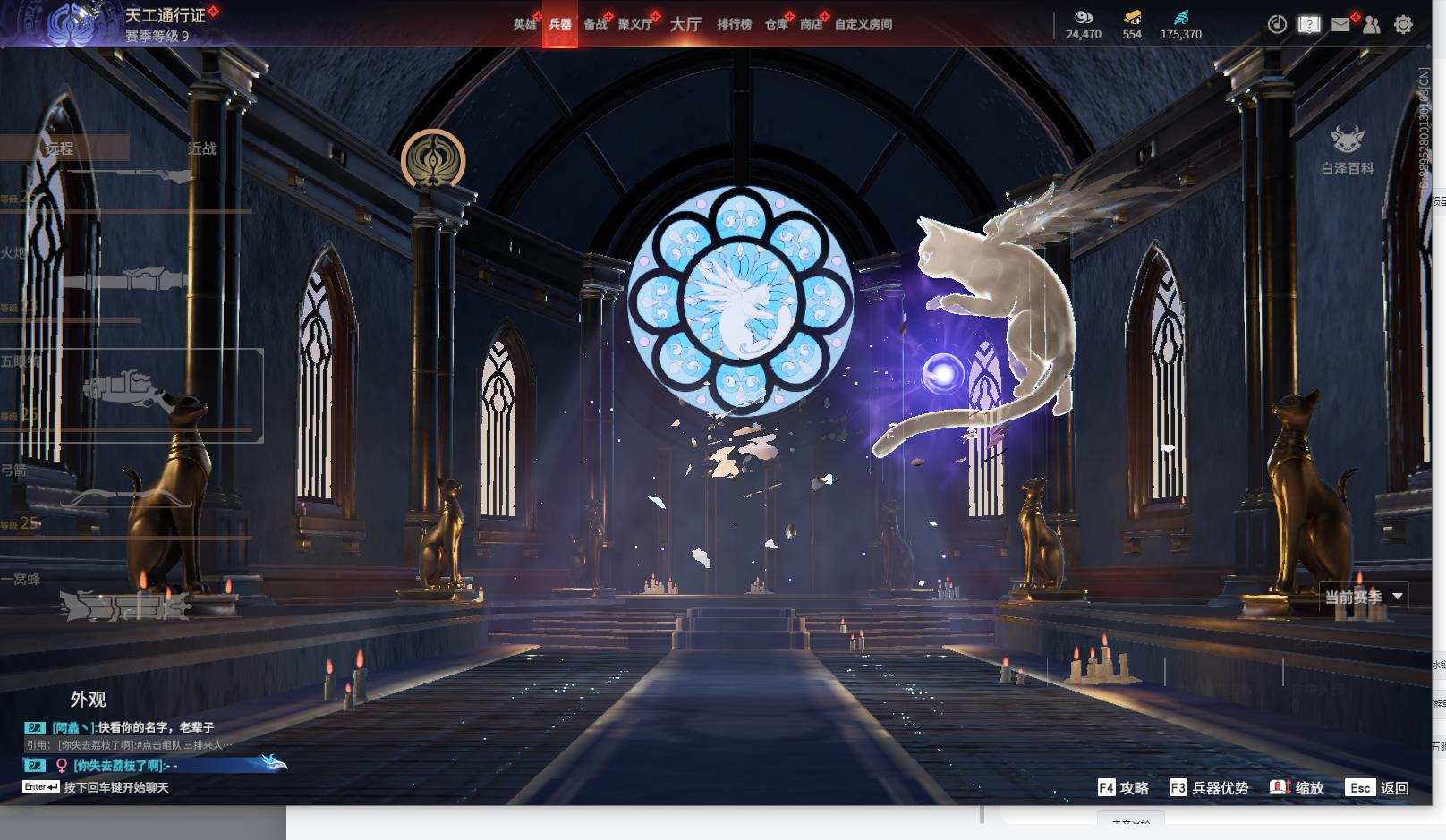
Task: Click the F3 兵器优势 button
Action: pos(1209,788)
